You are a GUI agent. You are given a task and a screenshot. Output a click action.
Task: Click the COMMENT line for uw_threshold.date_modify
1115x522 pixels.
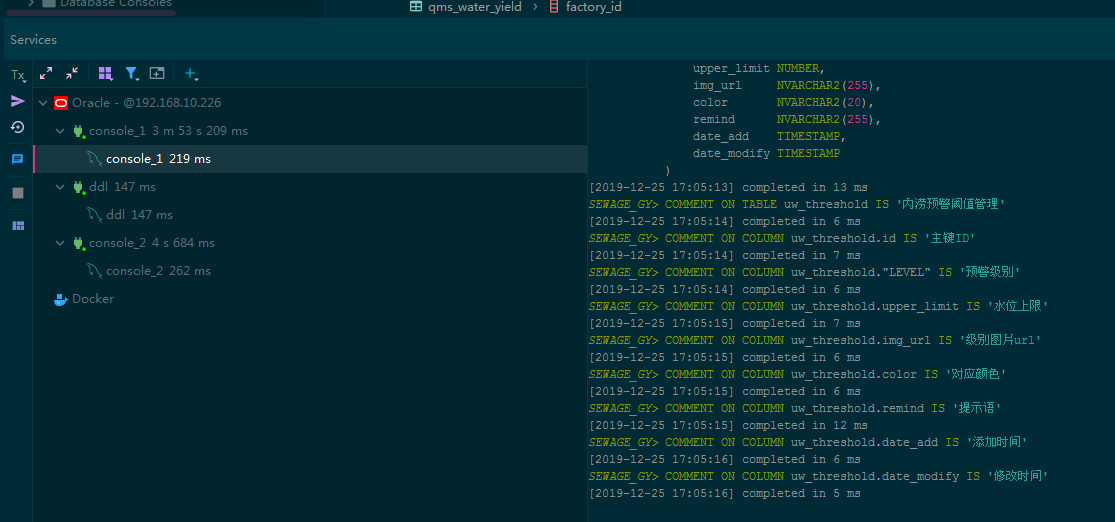[x=818, y=476]
